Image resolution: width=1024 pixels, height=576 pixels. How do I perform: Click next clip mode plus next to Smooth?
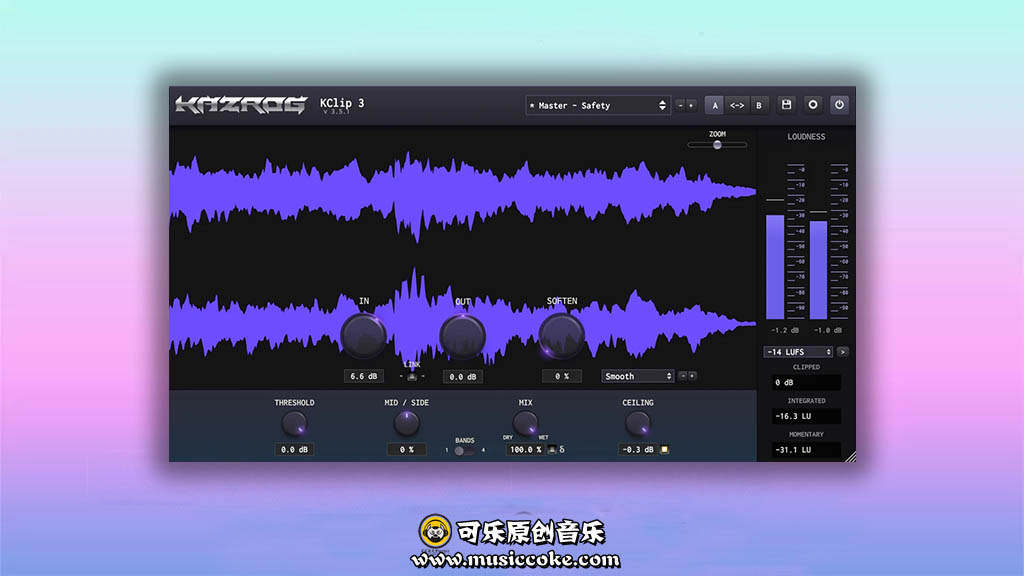tap(692, 376)
